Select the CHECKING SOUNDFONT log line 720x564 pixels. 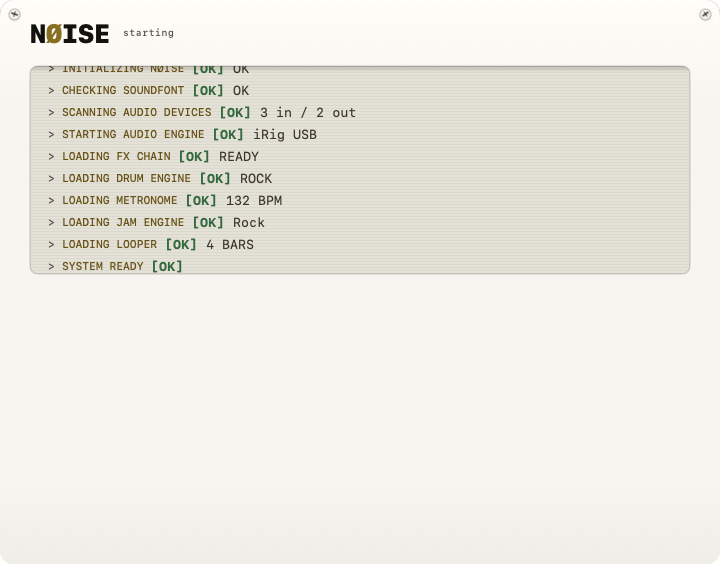tap(360, 90)
